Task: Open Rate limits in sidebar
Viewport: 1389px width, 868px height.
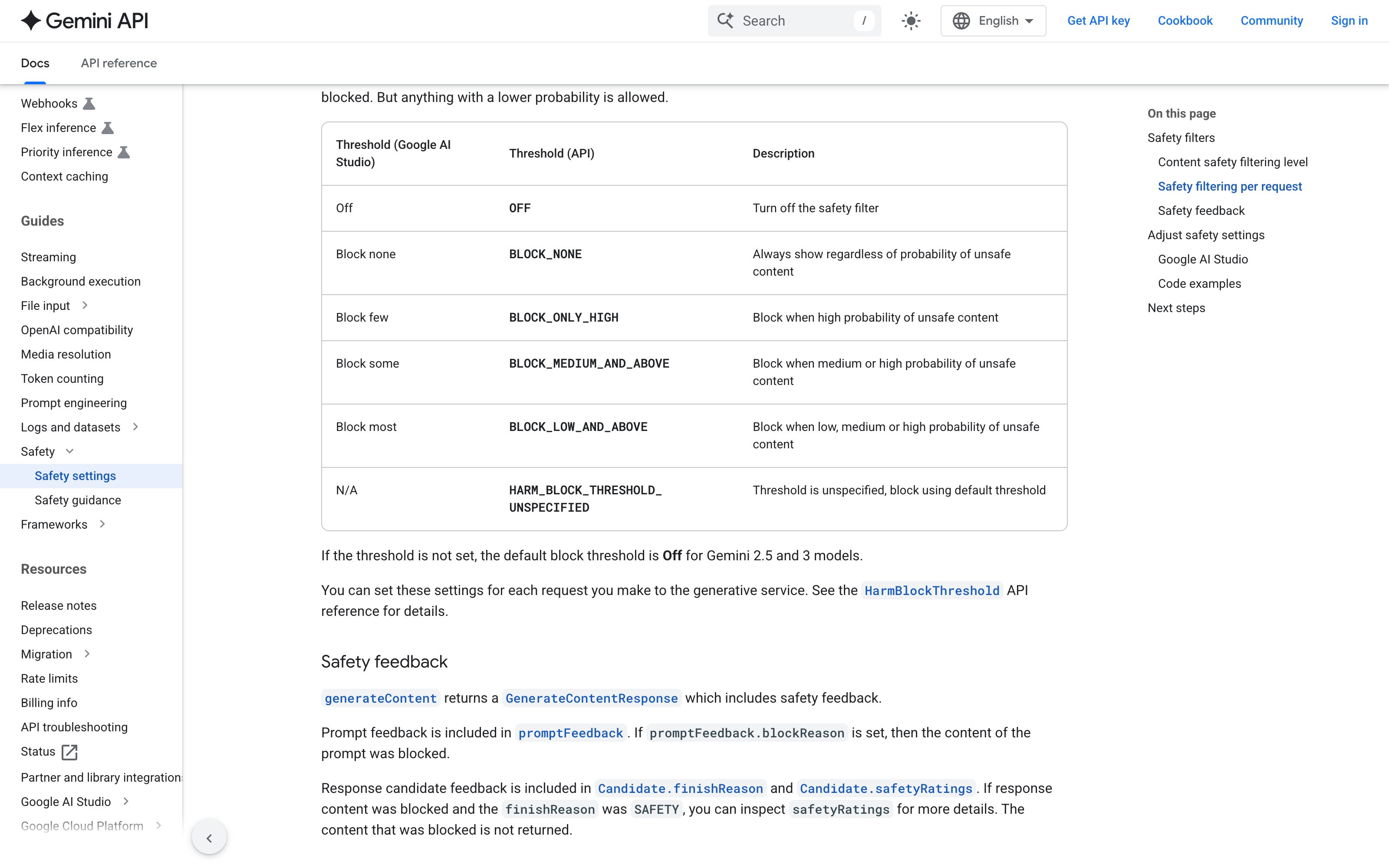Action: tap(49, 678)
